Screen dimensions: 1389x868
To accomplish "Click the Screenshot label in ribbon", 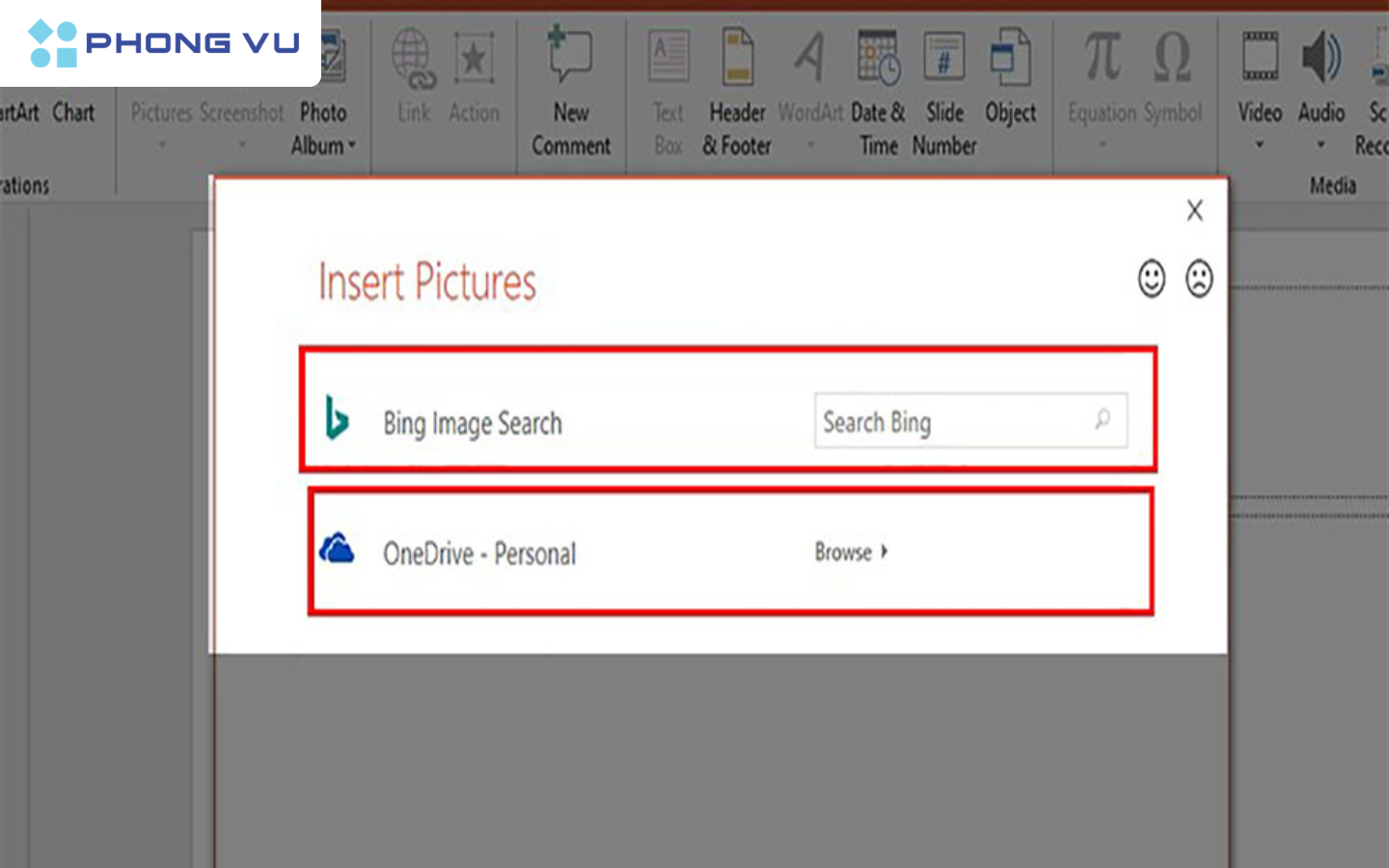I will tap(242, 113).
